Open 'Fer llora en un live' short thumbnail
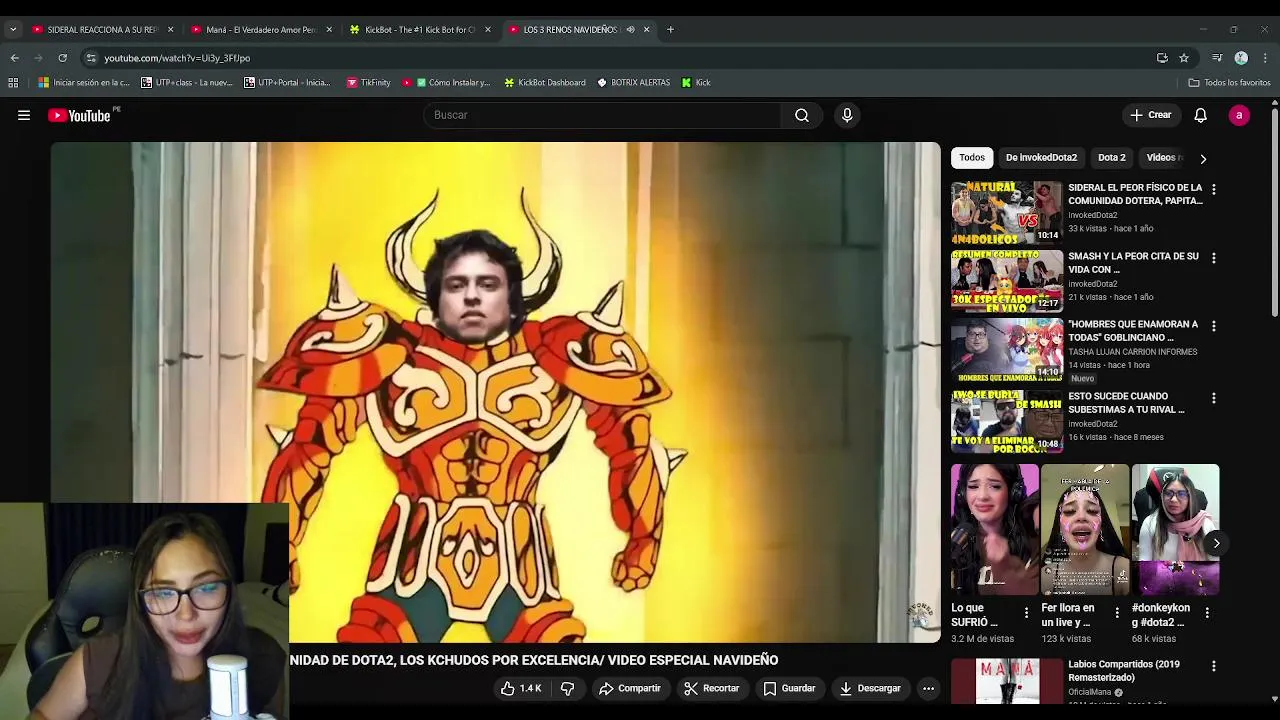1280x720 pixels. (1084, 529)
